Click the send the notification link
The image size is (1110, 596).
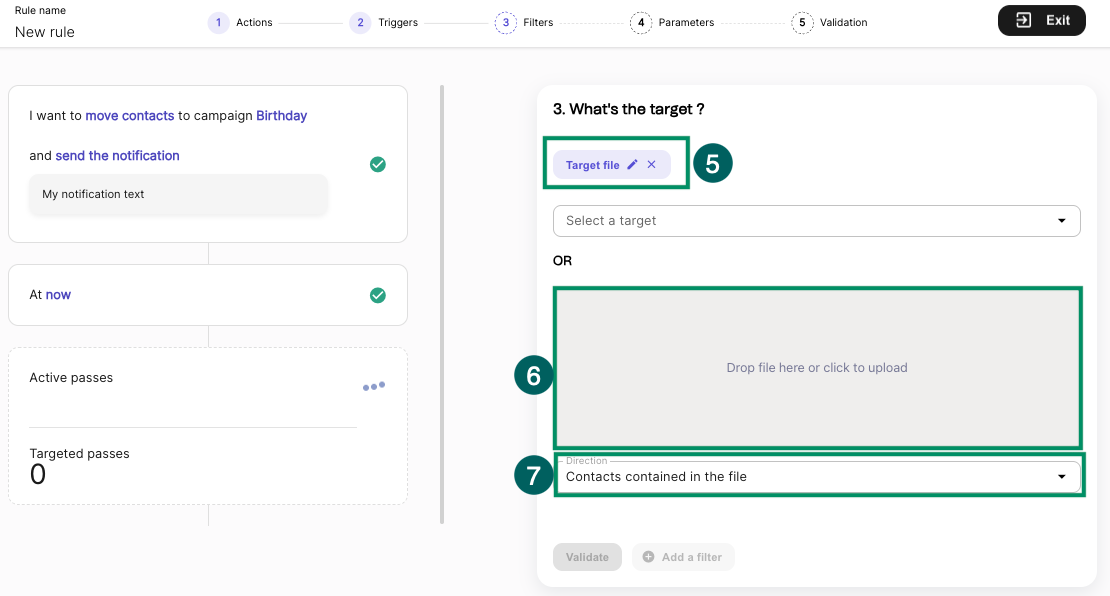[x=118, y=156]
